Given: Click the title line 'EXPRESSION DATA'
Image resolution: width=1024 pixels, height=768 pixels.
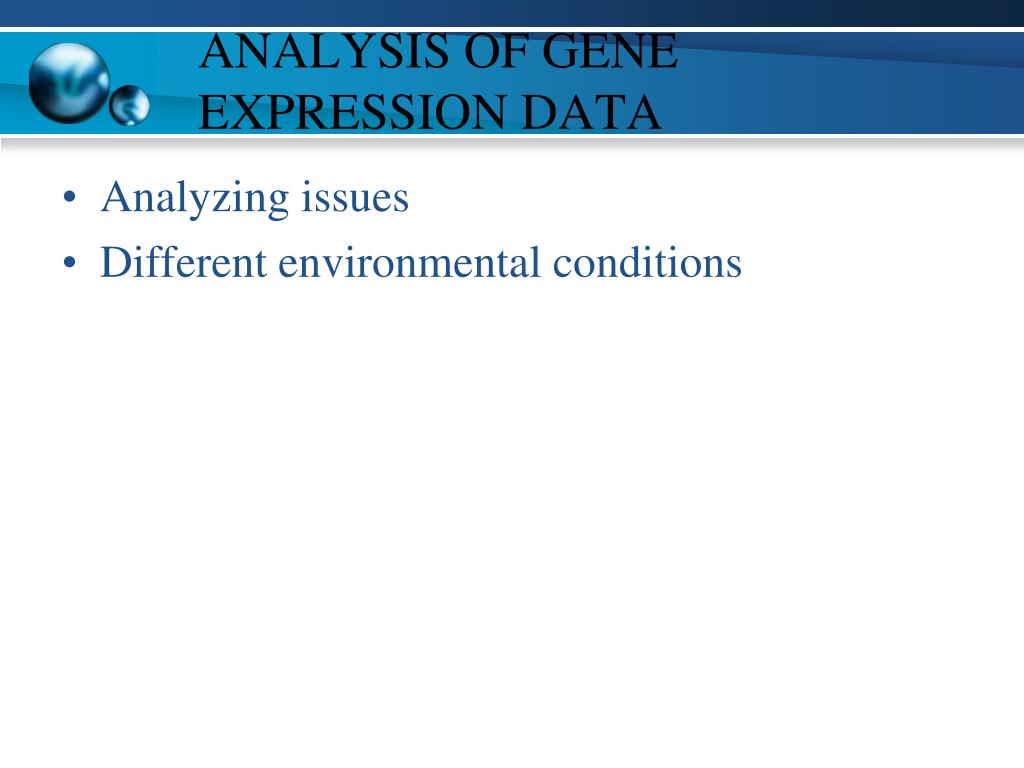Looking at the screenshot, I should [430, 112].
